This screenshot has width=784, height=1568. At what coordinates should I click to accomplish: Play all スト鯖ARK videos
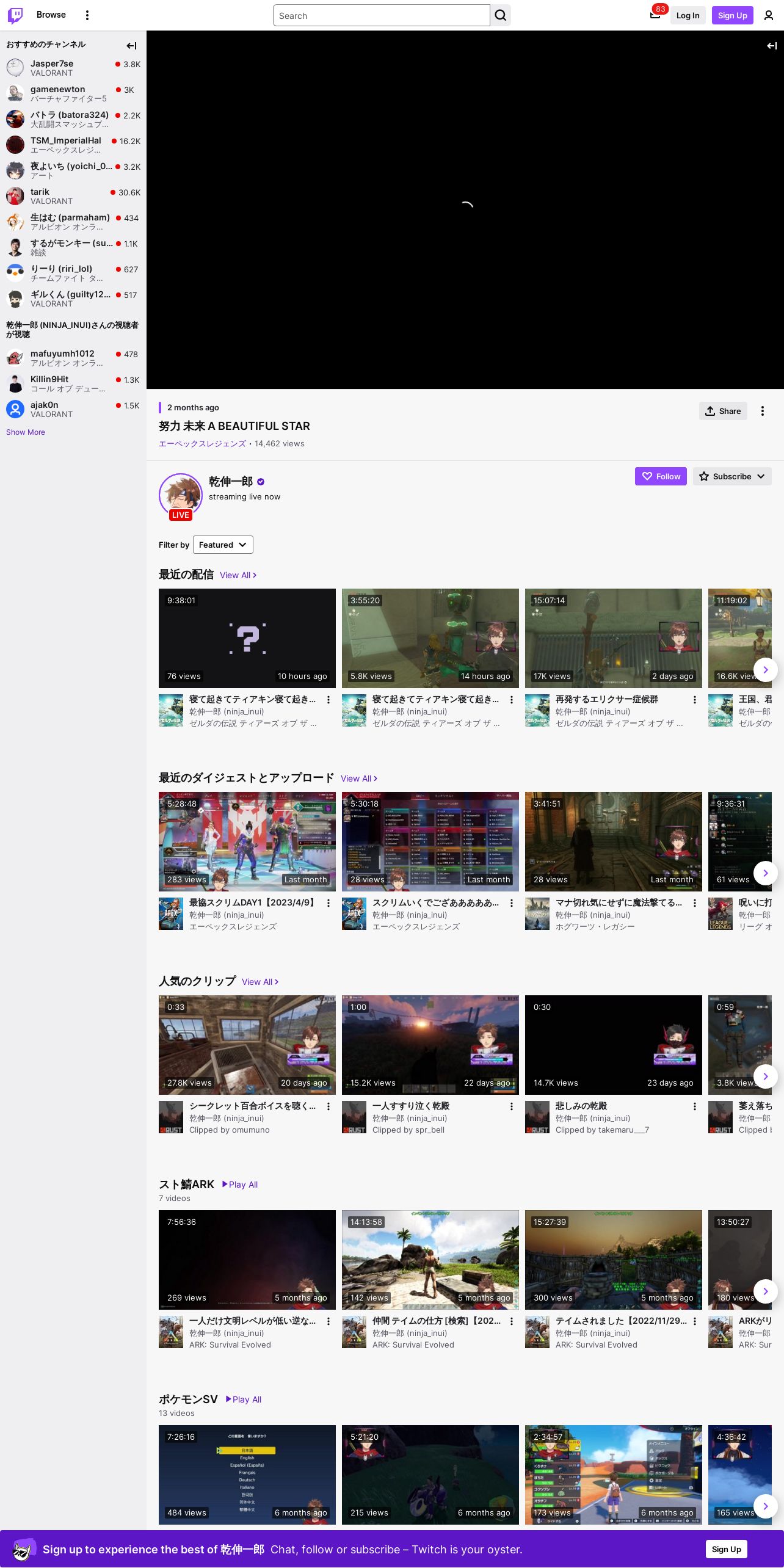[240, 1185]
